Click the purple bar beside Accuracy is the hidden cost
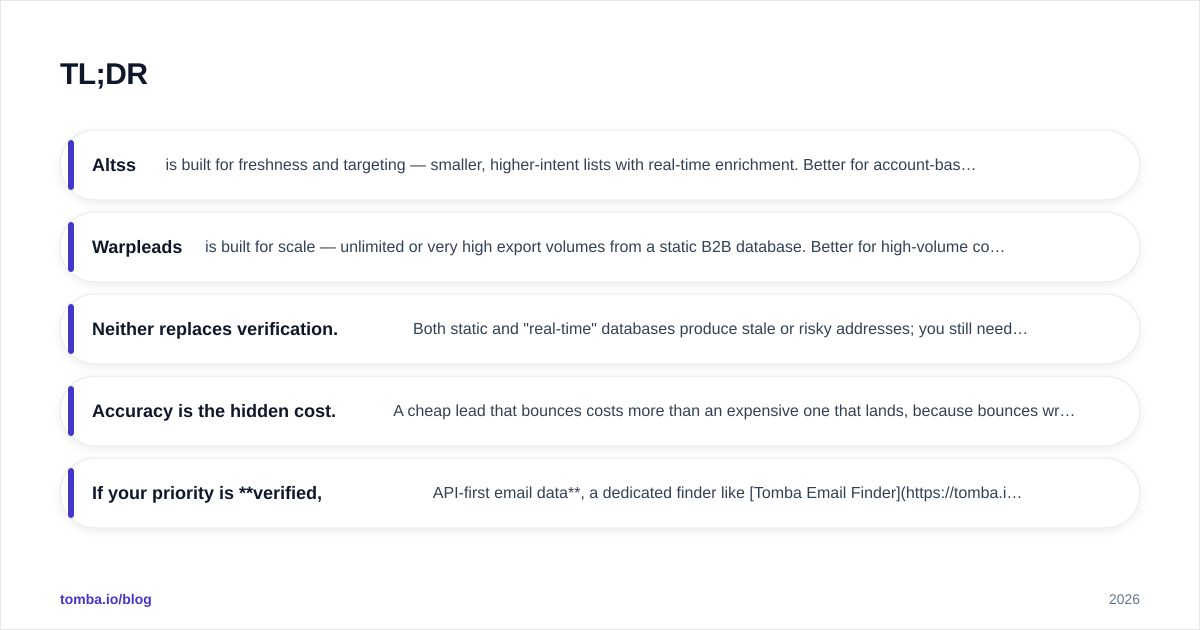 point(71,411)
